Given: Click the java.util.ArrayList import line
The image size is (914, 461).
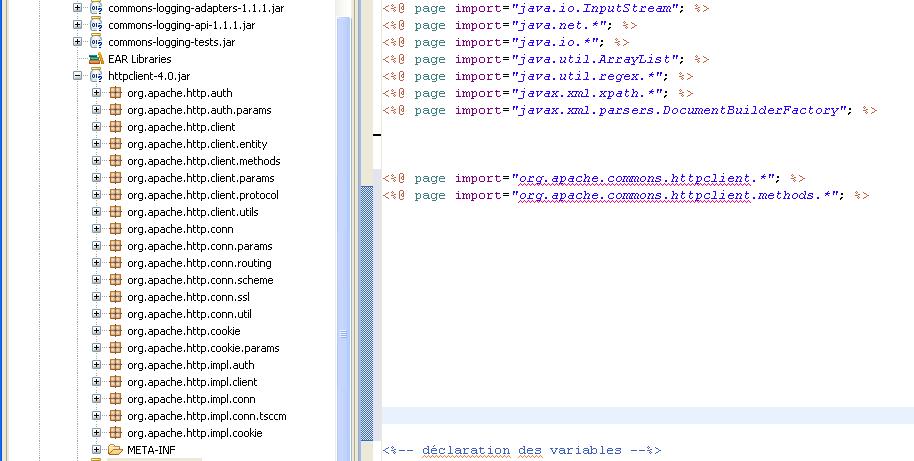Looking at the screenshot, I should coord(546,59).
